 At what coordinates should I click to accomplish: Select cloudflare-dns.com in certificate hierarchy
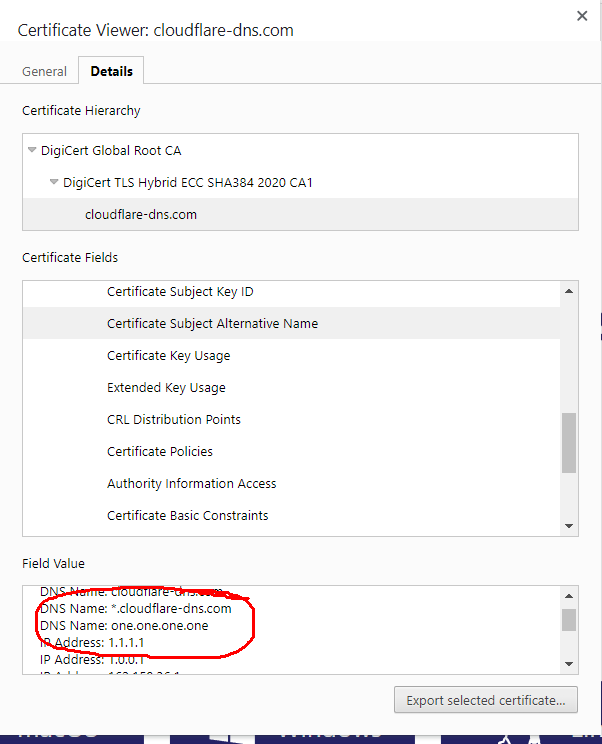click(300, 214)
